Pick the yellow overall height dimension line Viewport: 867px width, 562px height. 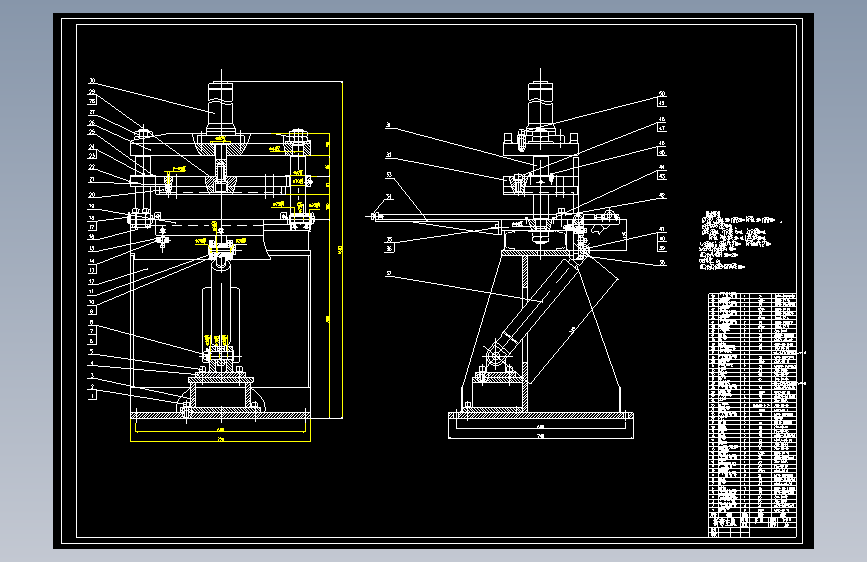click(x=342, y=249)
